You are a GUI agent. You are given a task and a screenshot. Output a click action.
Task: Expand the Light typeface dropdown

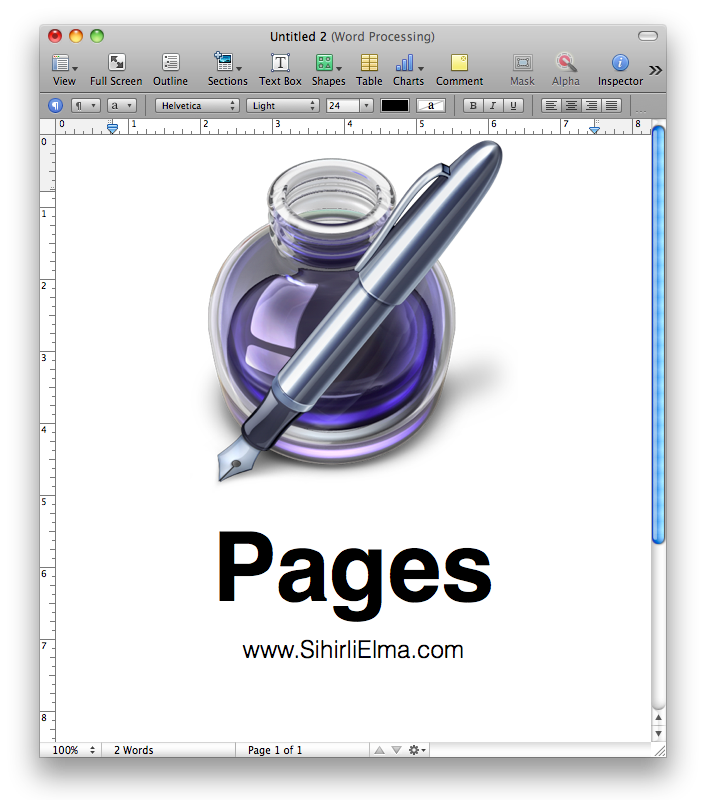tap(283, 105)
